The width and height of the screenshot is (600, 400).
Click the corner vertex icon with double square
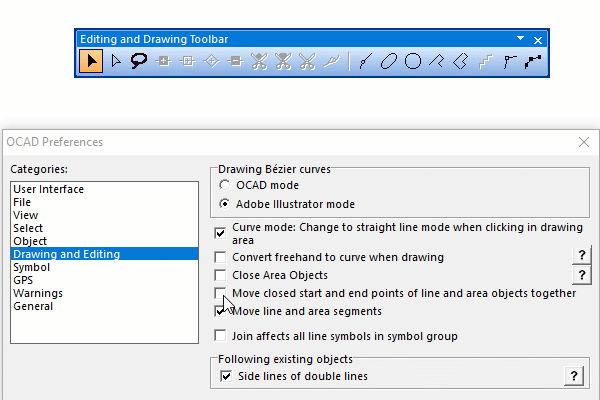pos(188,61)
